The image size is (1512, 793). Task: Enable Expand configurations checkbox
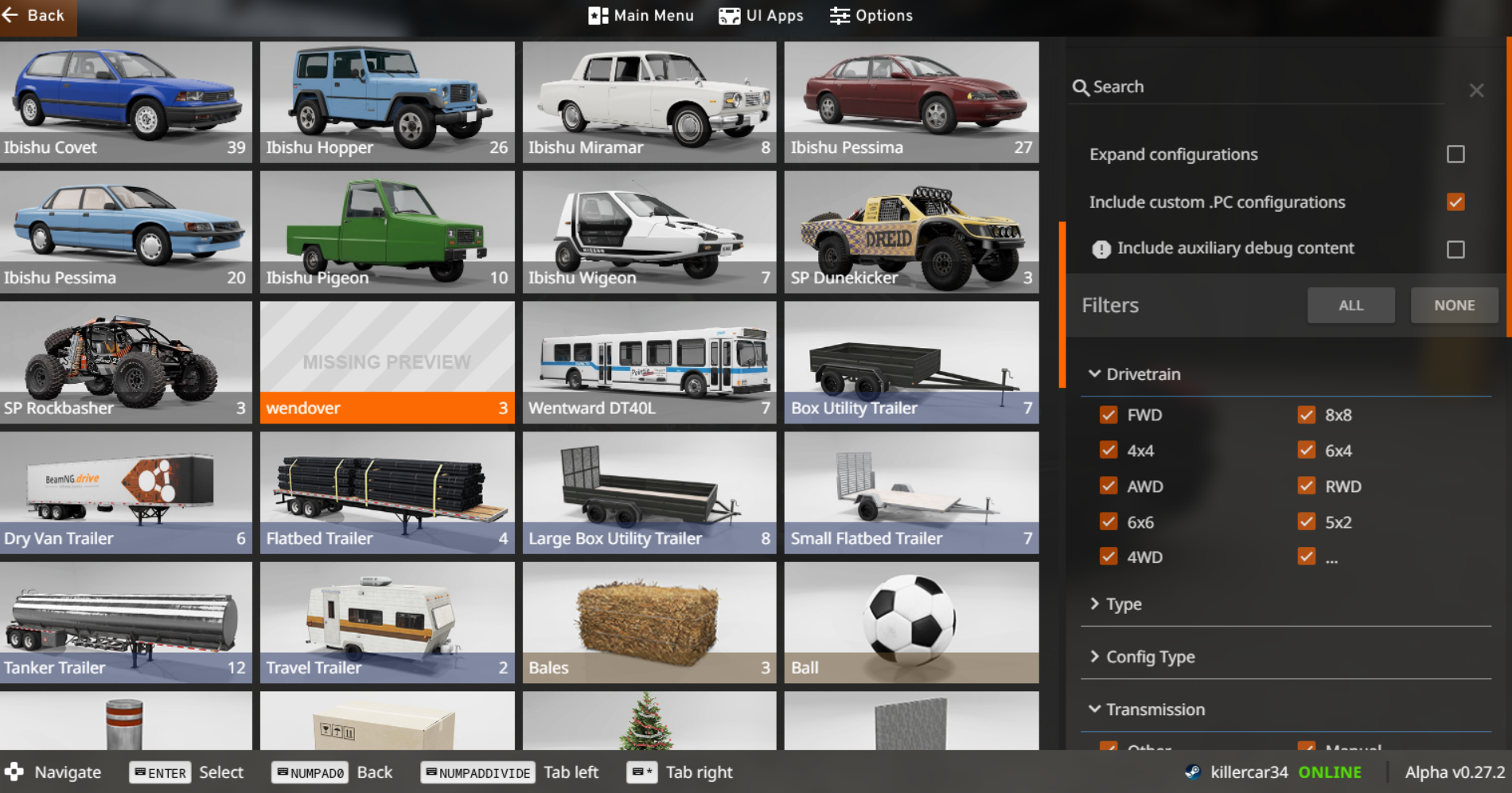pos(1455,154)
